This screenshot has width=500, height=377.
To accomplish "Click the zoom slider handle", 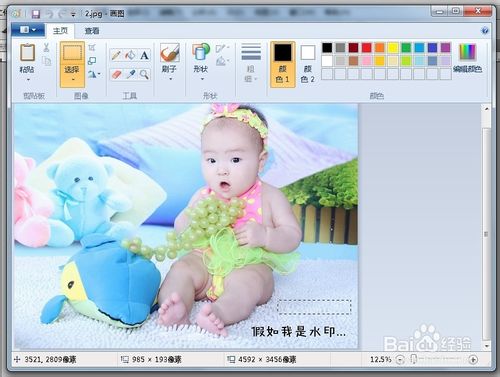I will [x=413, y=359].
